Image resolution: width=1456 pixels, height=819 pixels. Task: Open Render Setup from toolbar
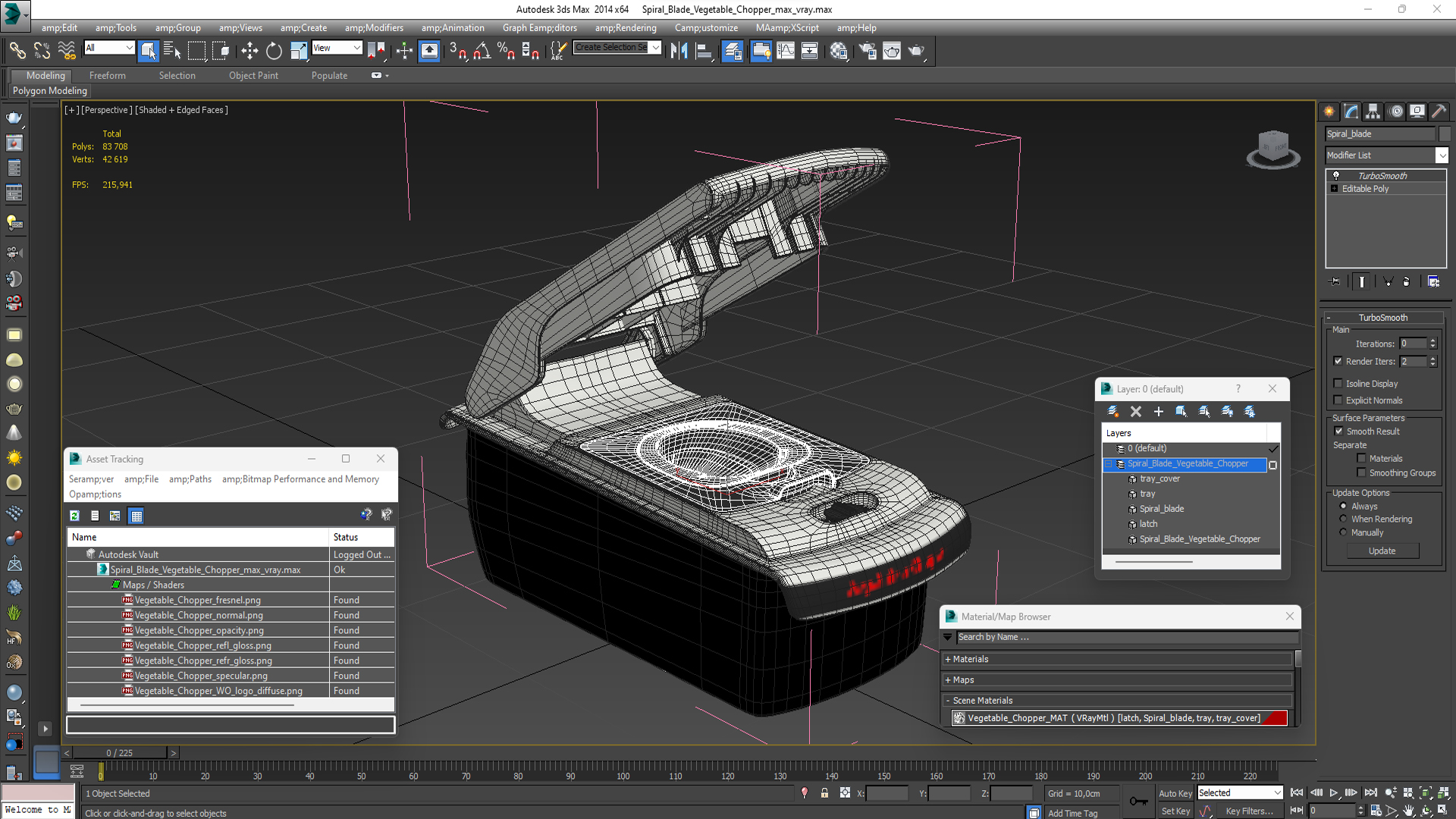pos(868,51)
